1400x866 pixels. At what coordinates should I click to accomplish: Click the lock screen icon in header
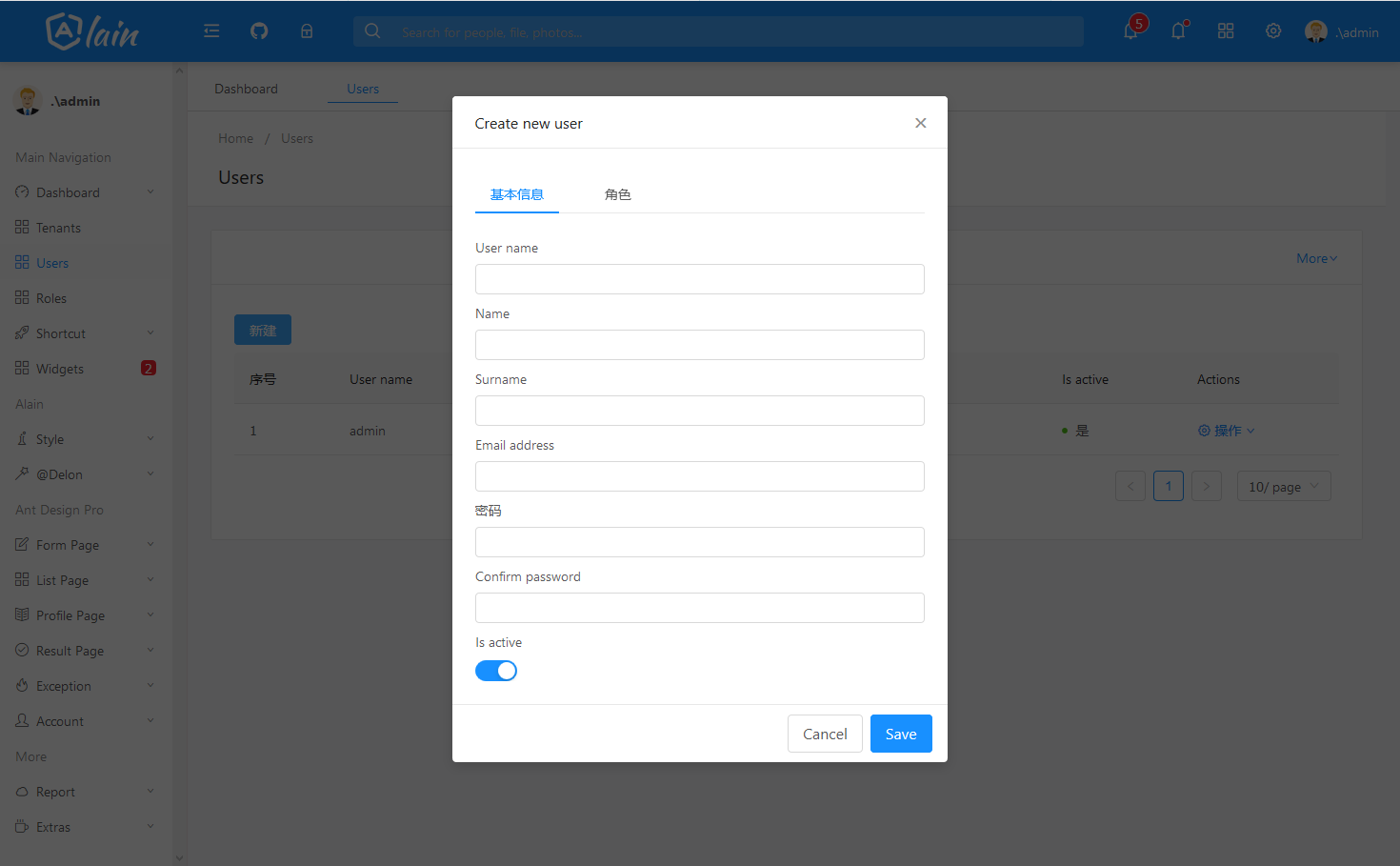307,31
